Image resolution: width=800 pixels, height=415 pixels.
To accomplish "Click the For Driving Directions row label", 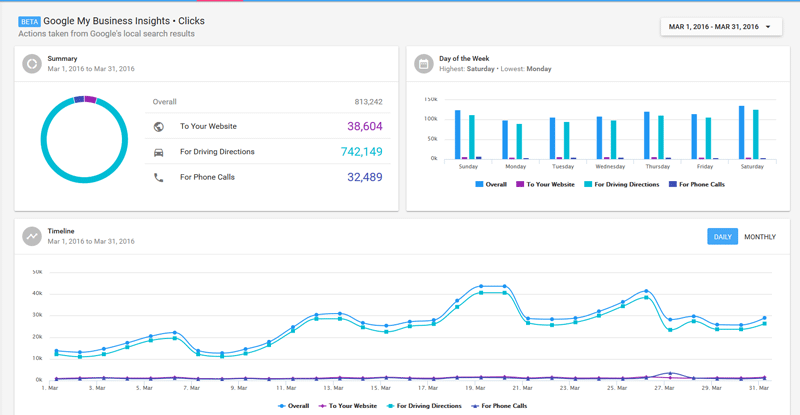I will (x=217, y=152).
